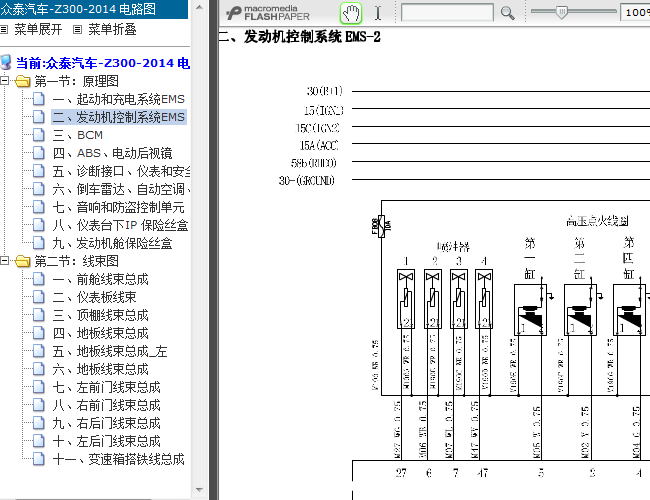Click the magnifier search icon
Viewport: 650px width, 500px height.
(507, 13)
